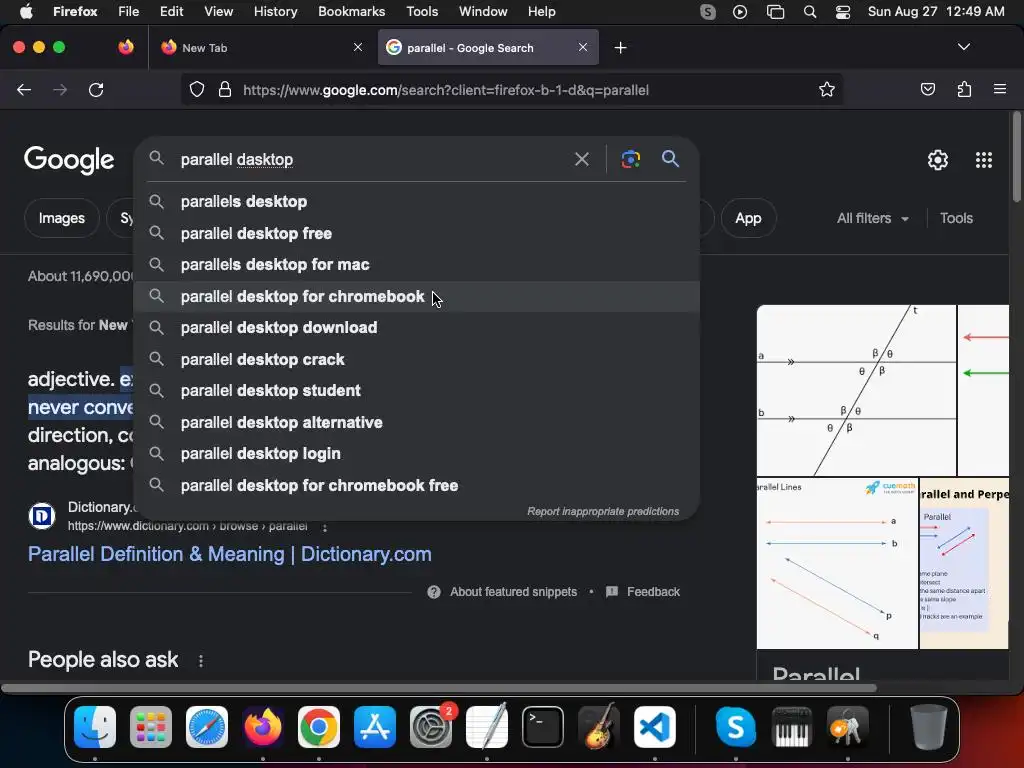Search by image with Google Lens icon
Image resolution: width=1024 pixels, height=768 pixels.
point(630,159)
